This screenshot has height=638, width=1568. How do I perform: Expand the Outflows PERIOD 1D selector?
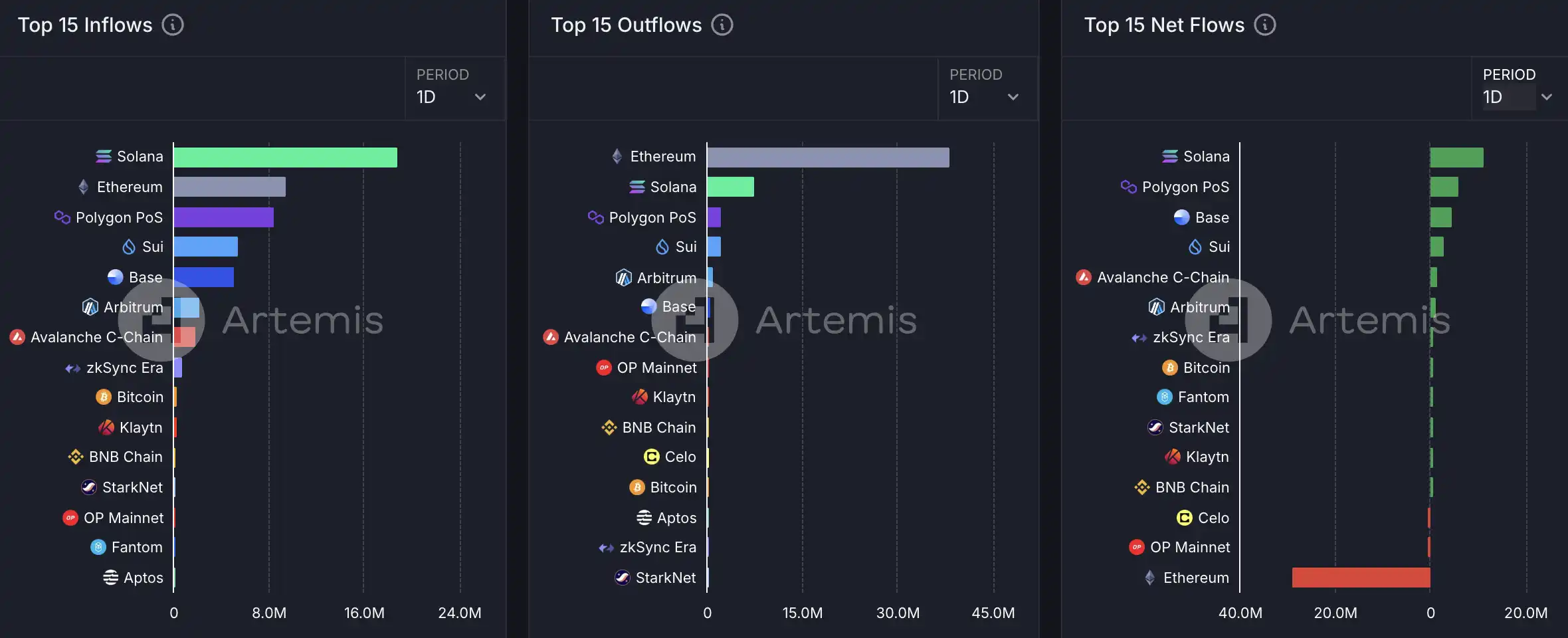985,96
